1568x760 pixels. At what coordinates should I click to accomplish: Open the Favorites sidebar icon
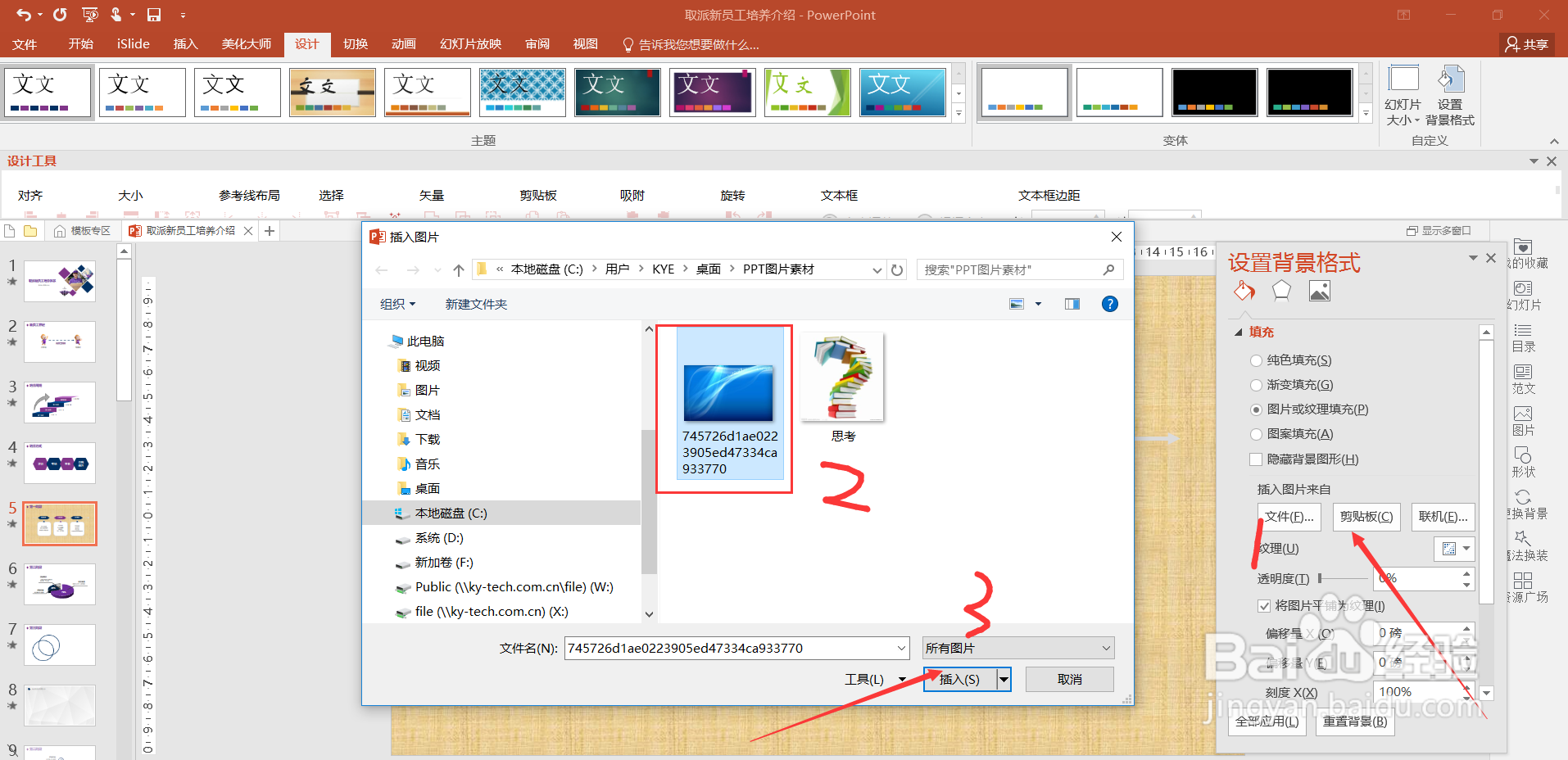(1523, 247)
